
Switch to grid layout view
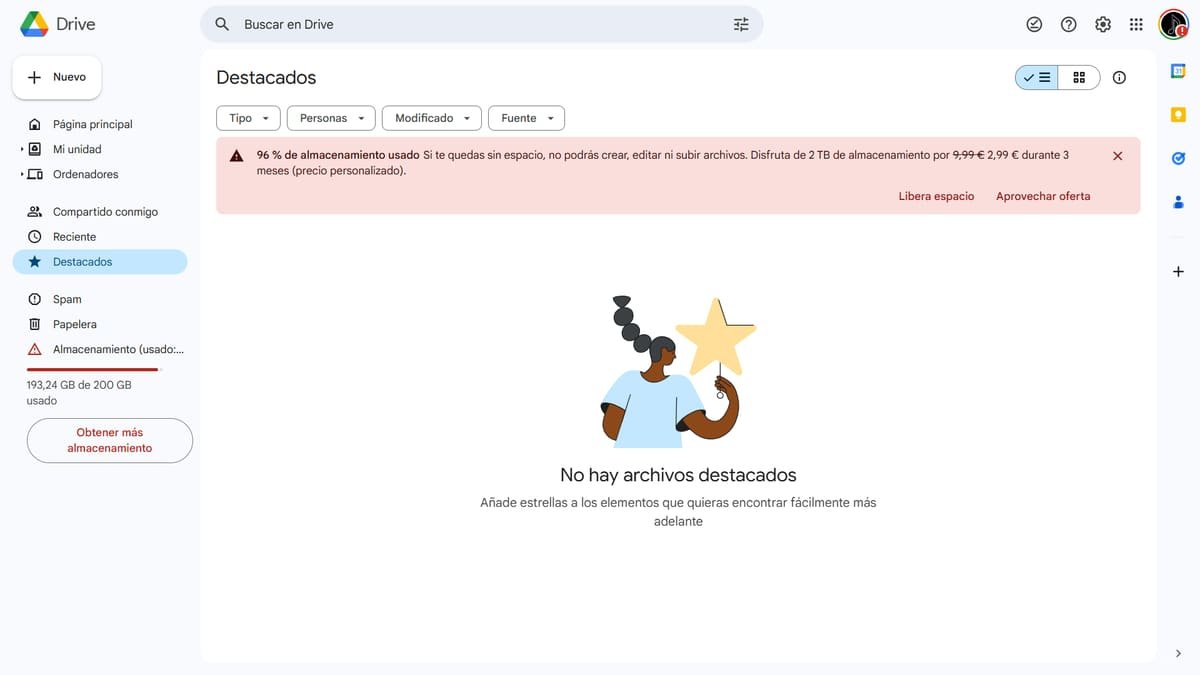pos(1079,77)
